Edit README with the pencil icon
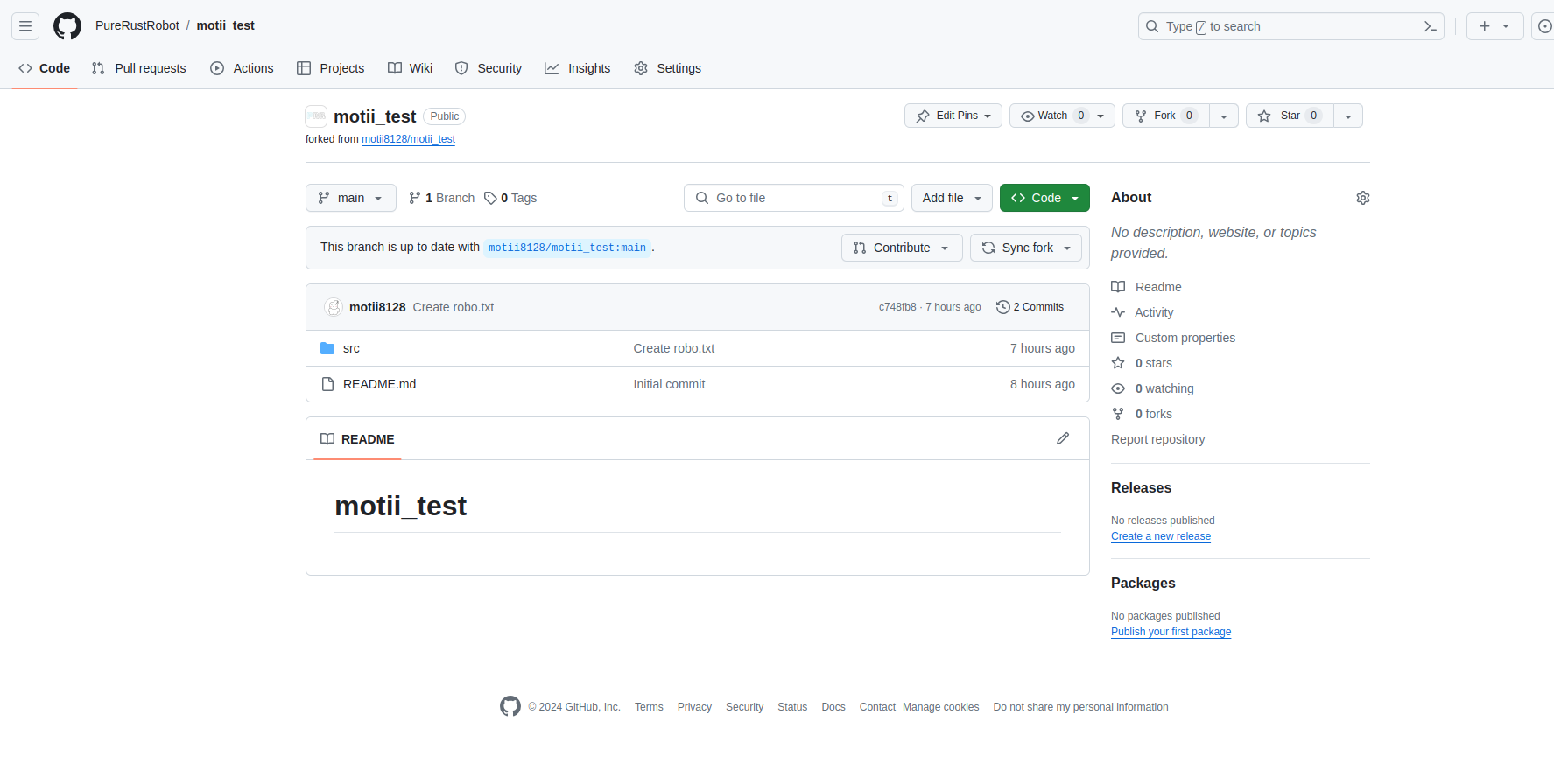The image size is (1554, 784). click(1063, 438)
